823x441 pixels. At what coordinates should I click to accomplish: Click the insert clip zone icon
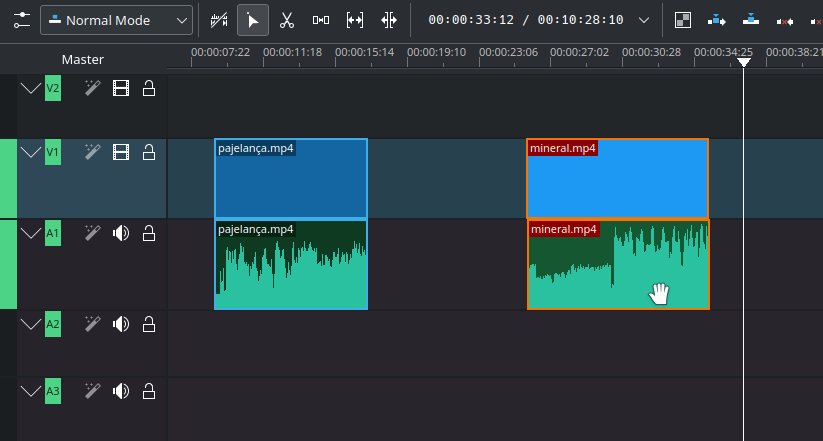(x=716, y=20)
